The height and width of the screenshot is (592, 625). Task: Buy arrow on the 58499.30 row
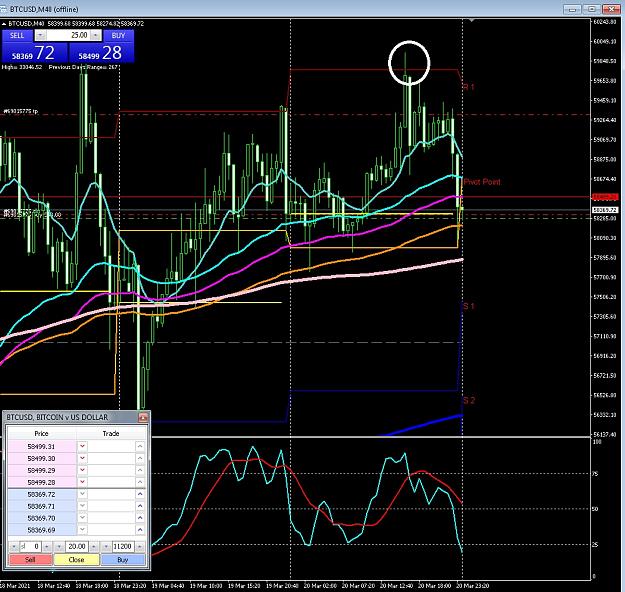[x=140, y=458]
